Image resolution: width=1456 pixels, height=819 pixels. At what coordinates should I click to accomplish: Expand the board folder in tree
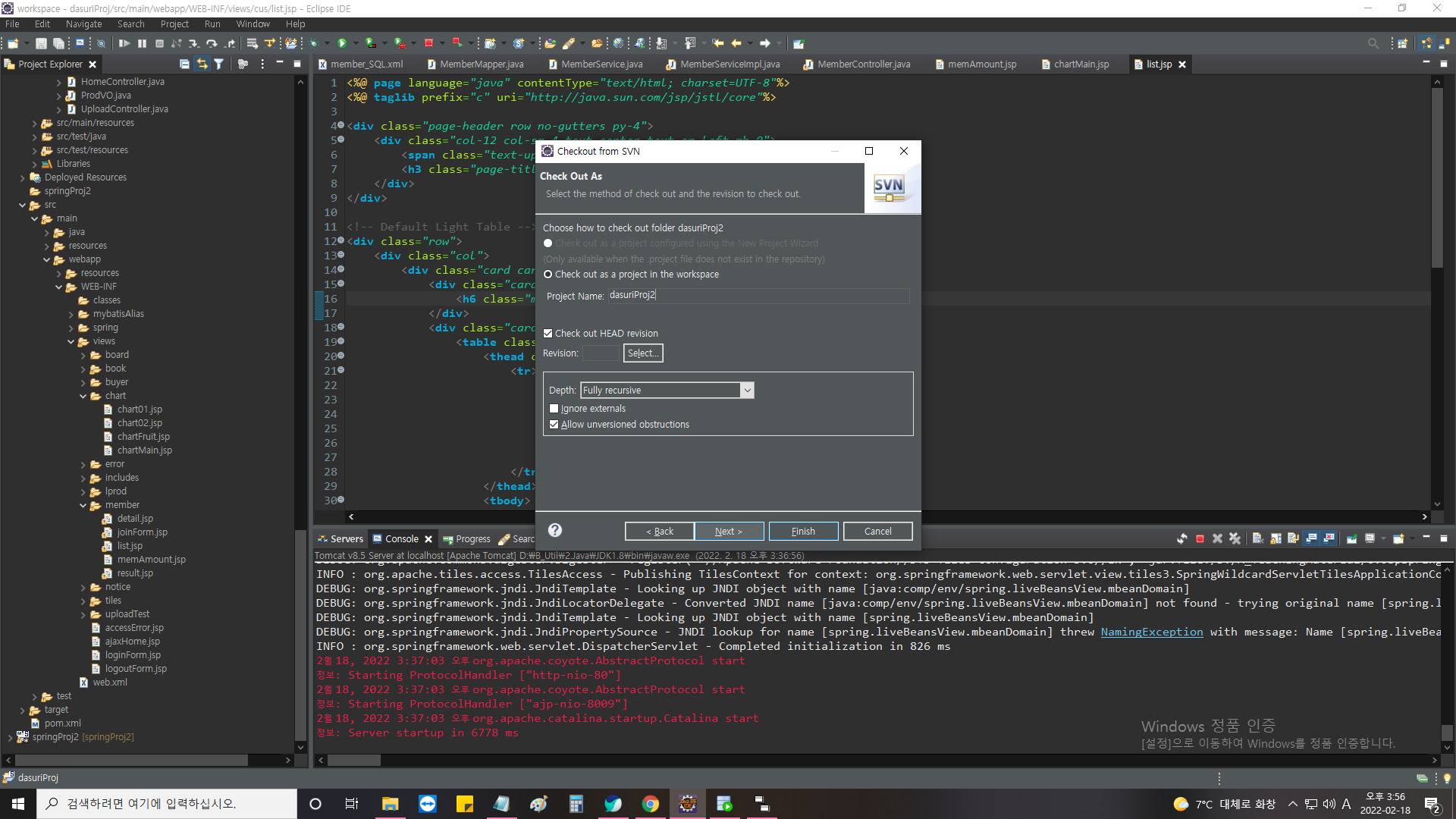tap(83, 355)
